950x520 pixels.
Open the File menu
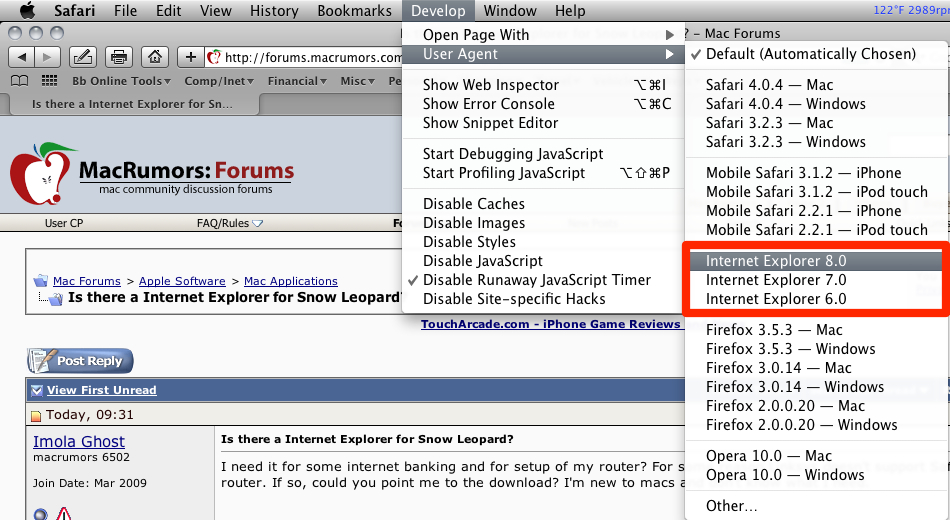(125, 10)
